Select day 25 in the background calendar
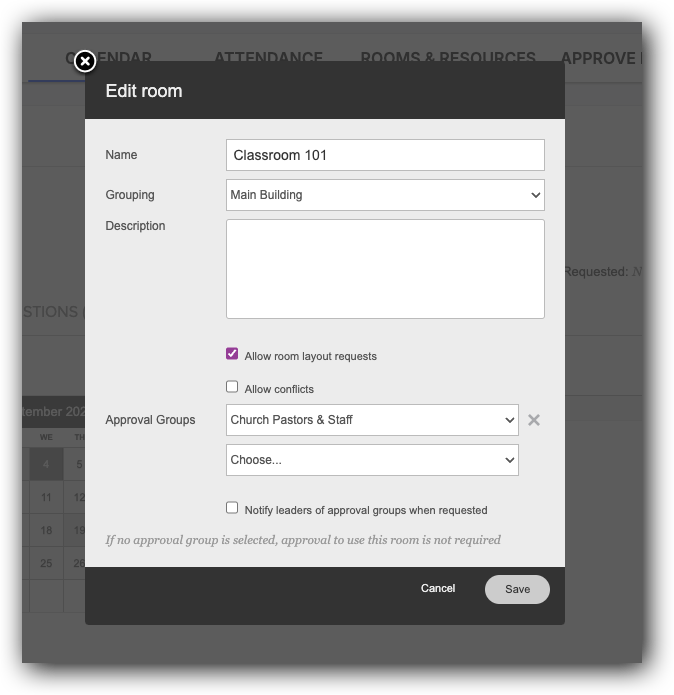 [46, 563]
